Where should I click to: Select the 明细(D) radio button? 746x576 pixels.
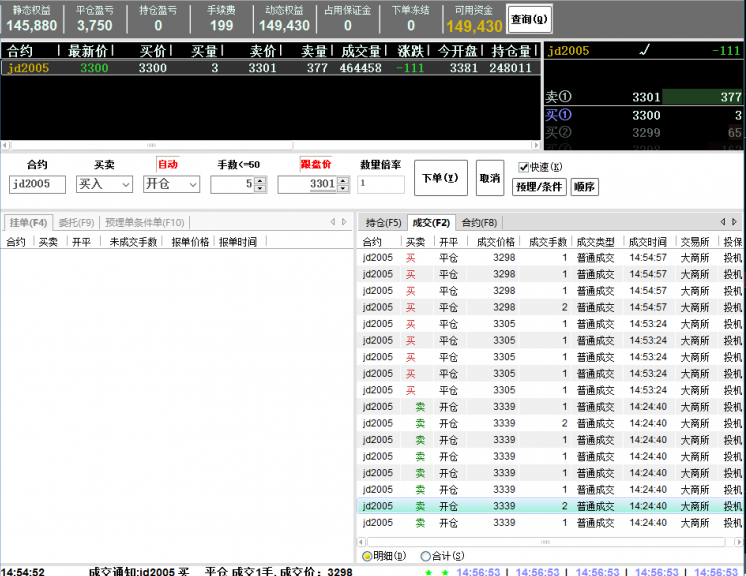(x=367, y=556)
